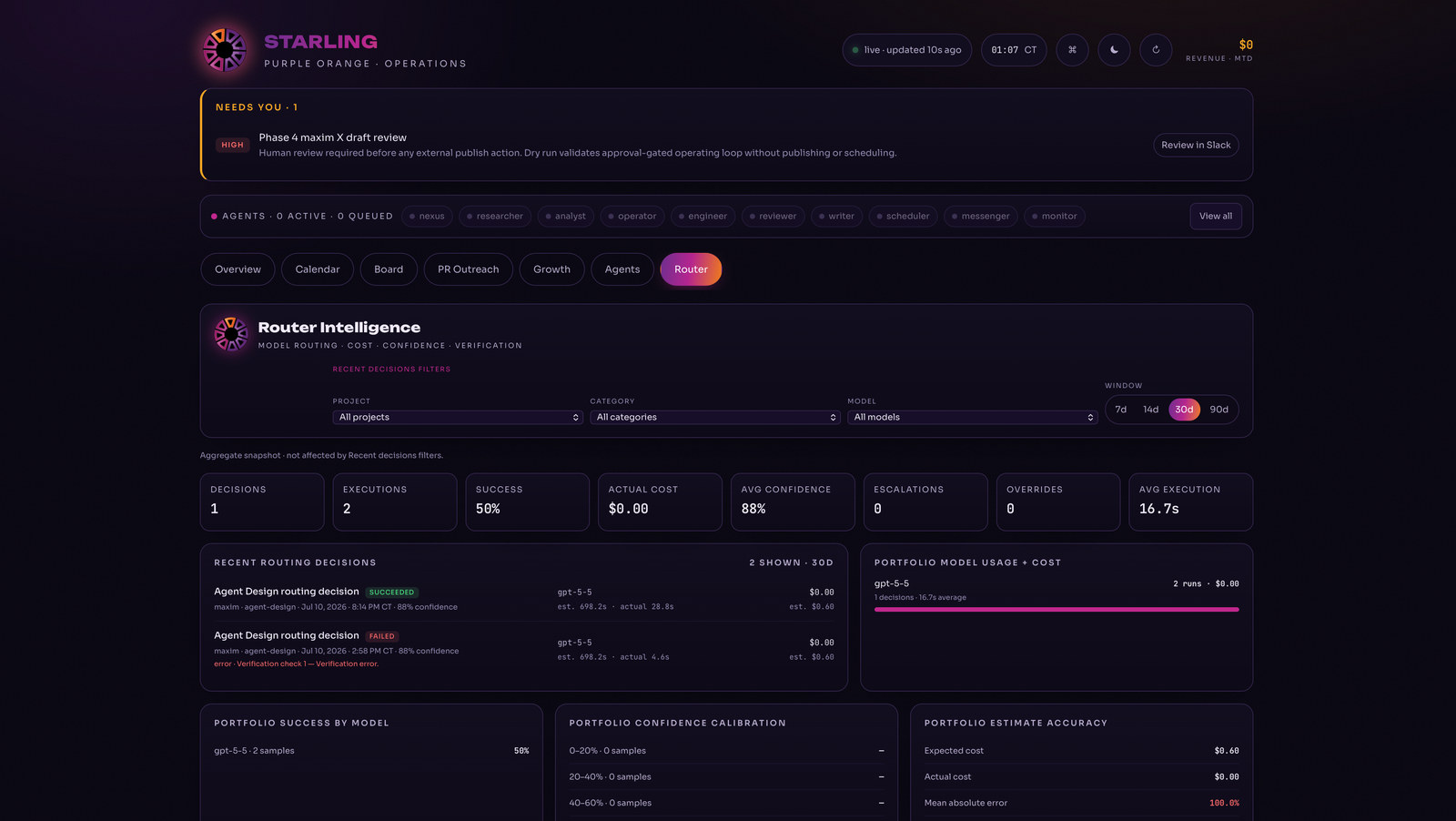Click the EXECUTIONS stat card
1456x821 pixels.
[395, 502]
